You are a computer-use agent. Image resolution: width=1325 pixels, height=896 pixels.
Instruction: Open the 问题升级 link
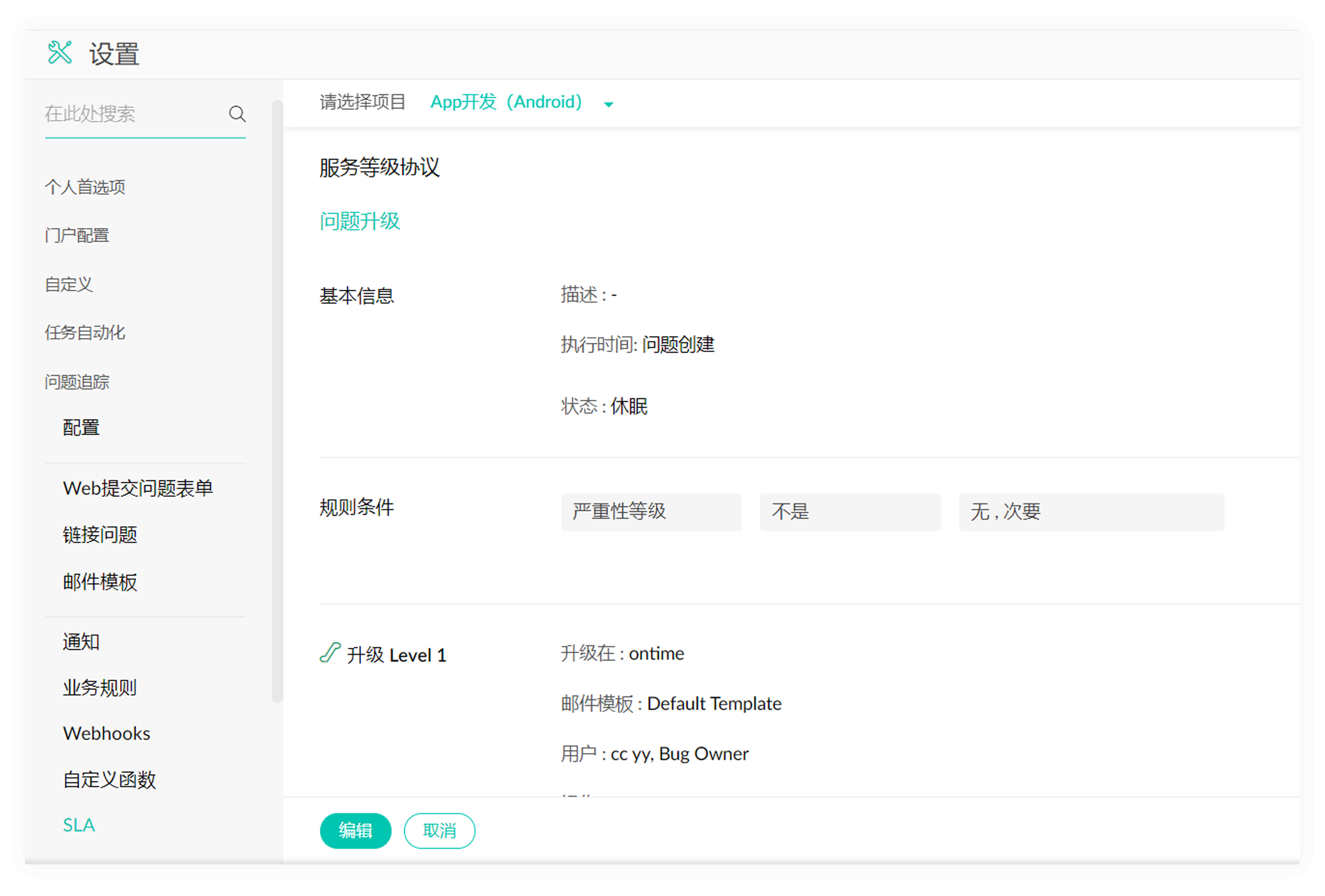pyautogui.click(x=360, y=221)
